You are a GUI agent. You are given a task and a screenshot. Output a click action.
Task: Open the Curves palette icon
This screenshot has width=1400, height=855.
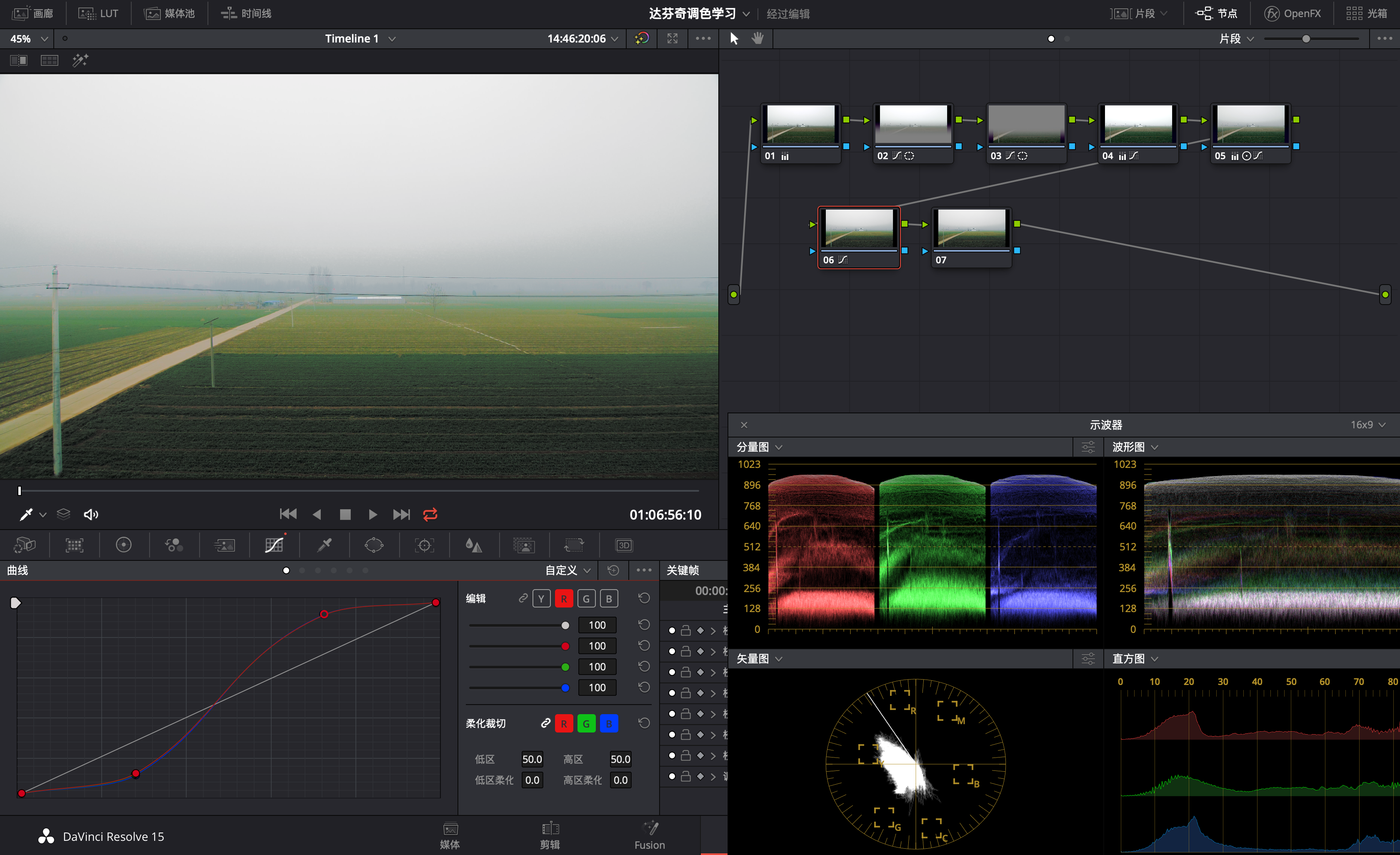274,545
